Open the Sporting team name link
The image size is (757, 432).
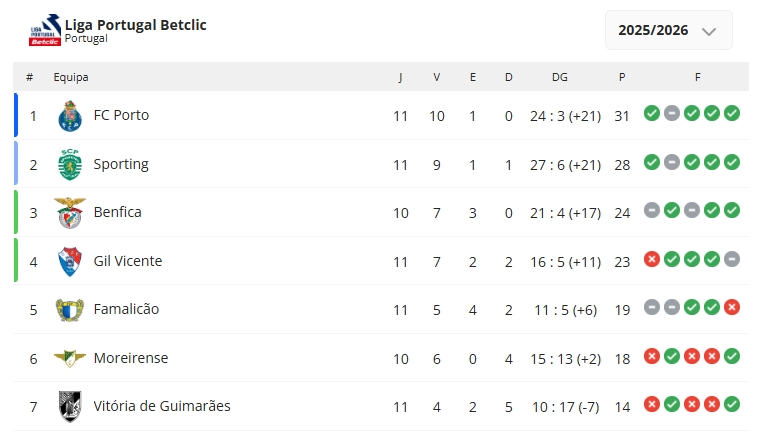(121, 164)
